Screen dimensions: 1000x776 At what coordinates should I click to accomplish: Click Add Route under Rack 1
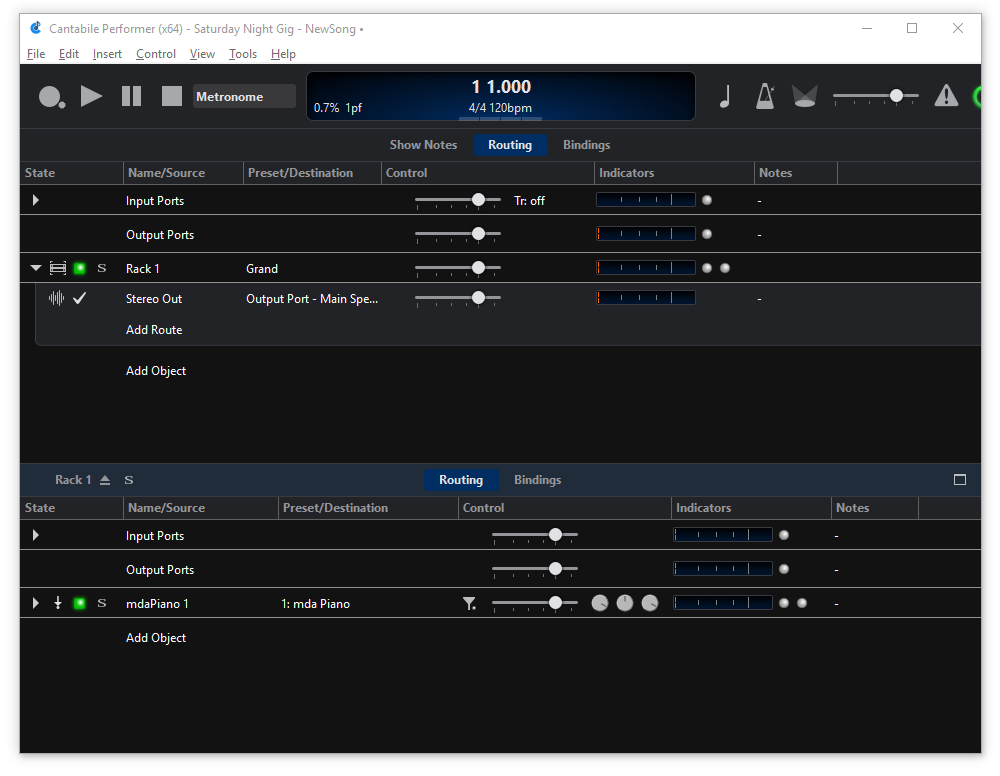click(x=154, y=330)
